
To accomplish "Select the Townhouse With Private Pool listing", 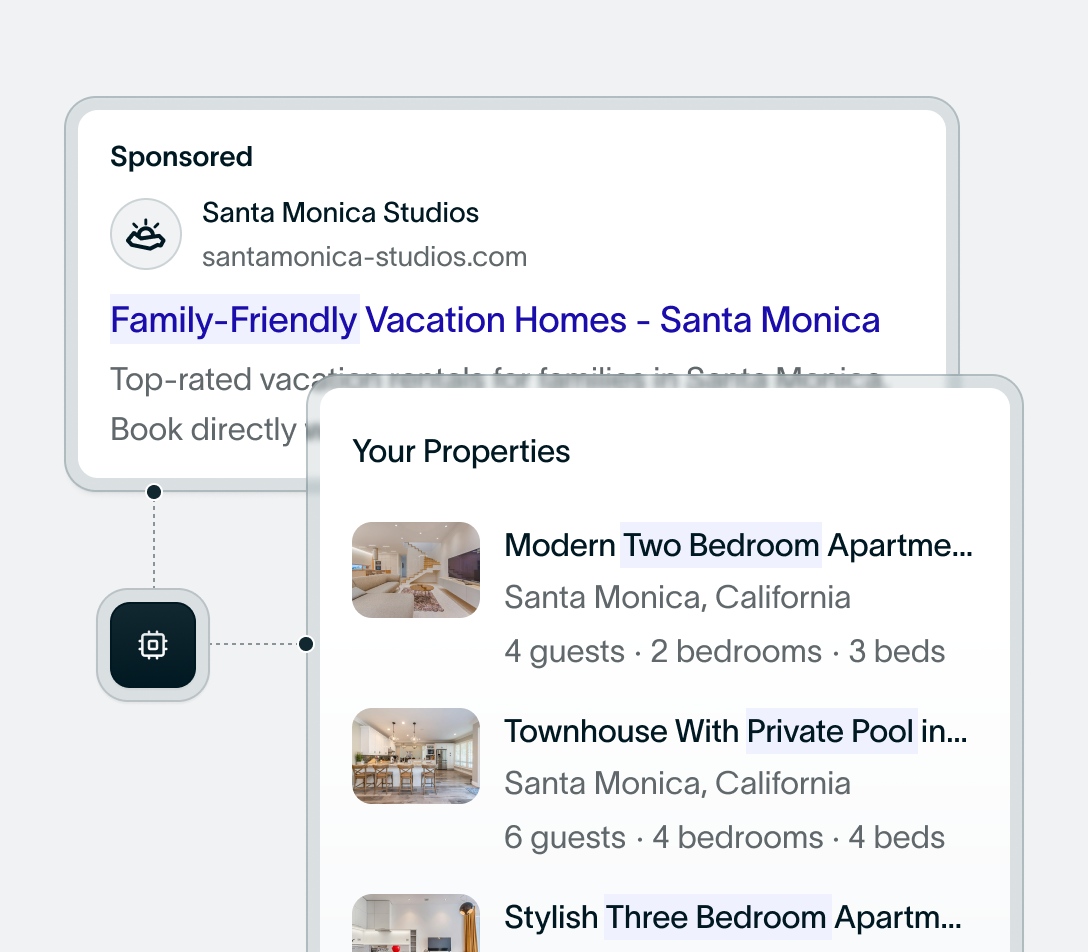I will (x=737, y=731).
